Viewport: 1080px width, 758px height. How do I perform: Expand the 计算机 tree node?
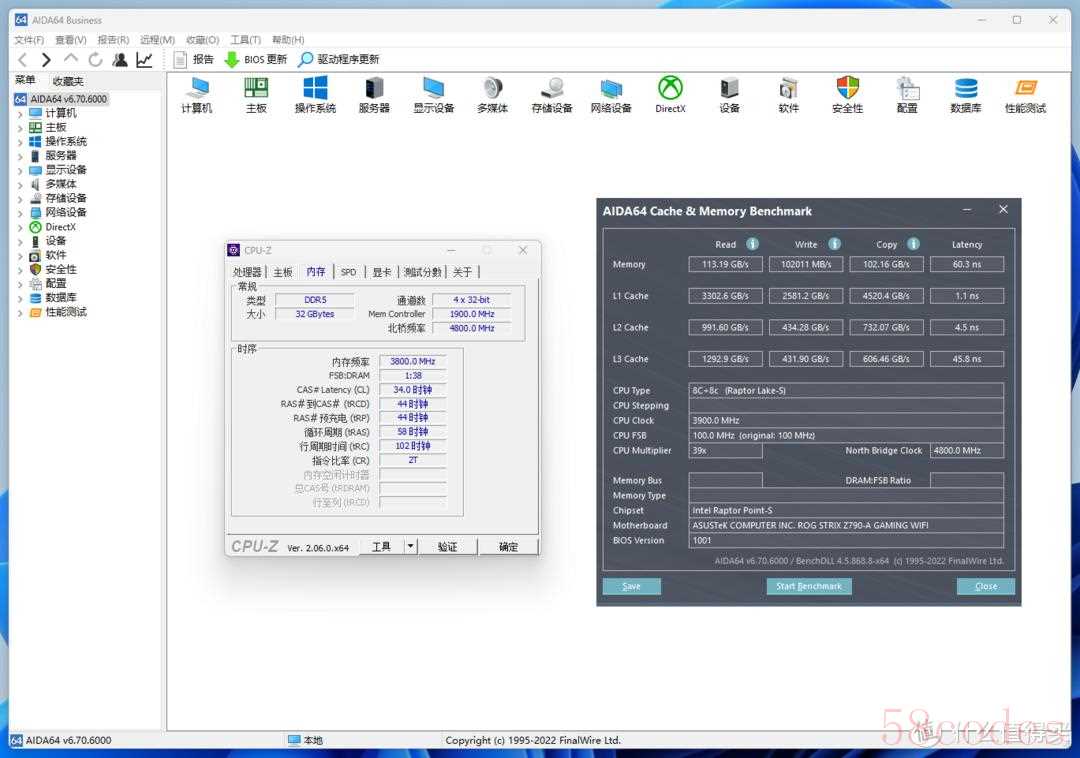tap(20, 114)
